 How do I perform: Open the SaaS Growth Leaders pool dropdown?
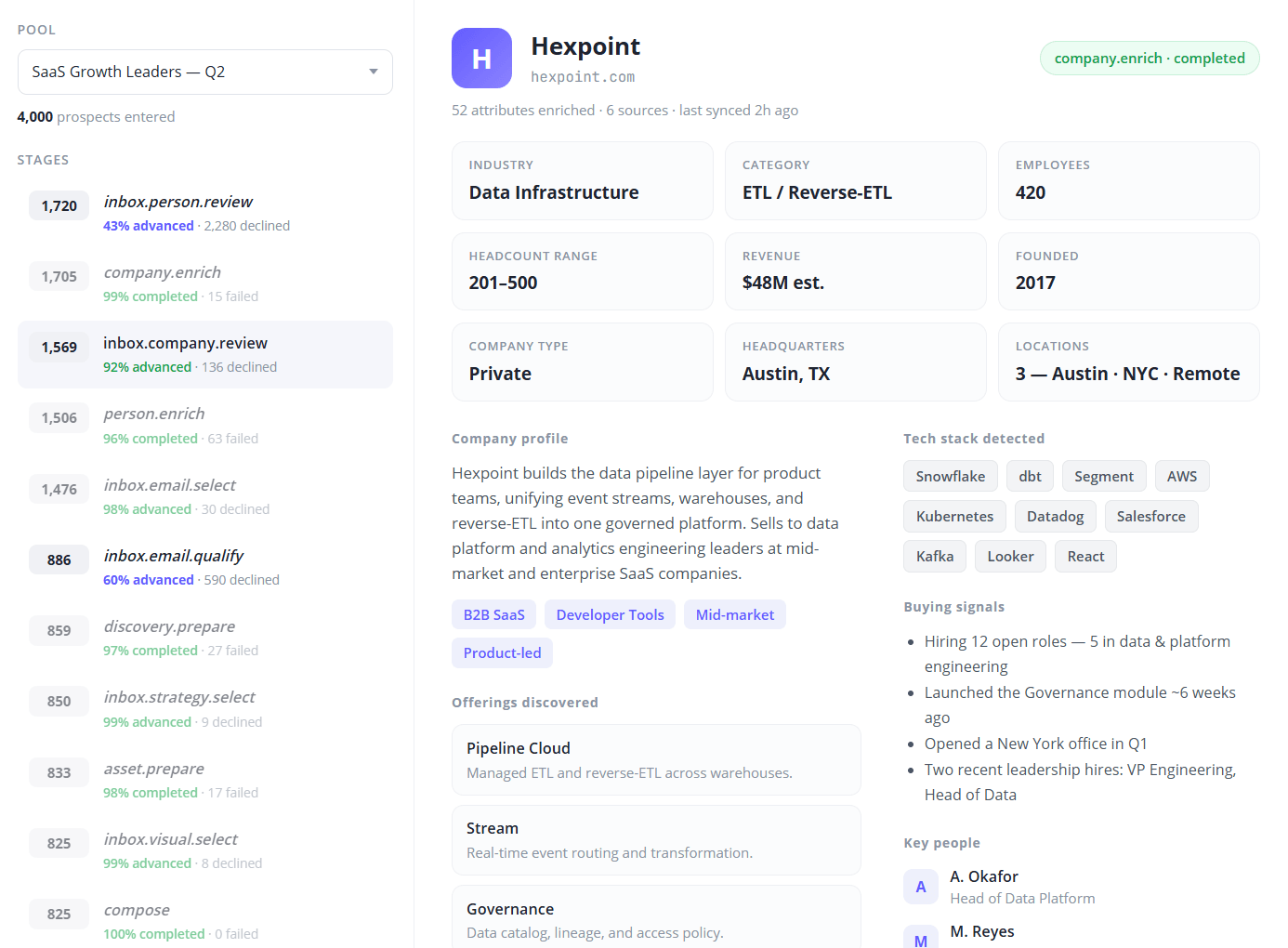click(205, 72)
